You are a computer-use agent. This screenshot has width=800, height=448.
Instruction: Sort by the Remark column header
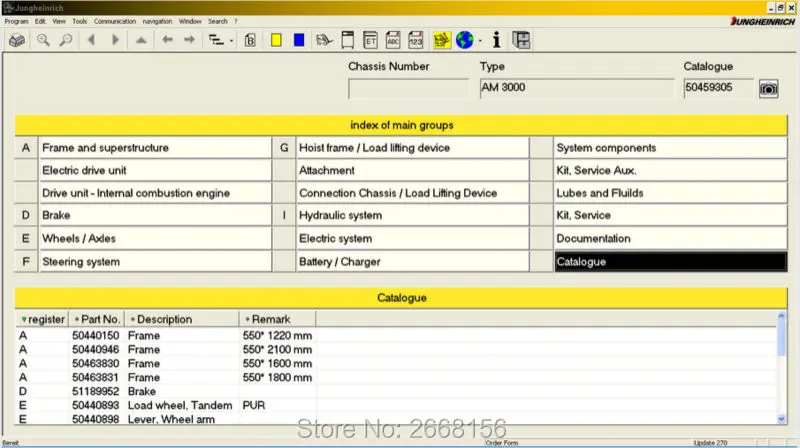(x=278, y=319)
